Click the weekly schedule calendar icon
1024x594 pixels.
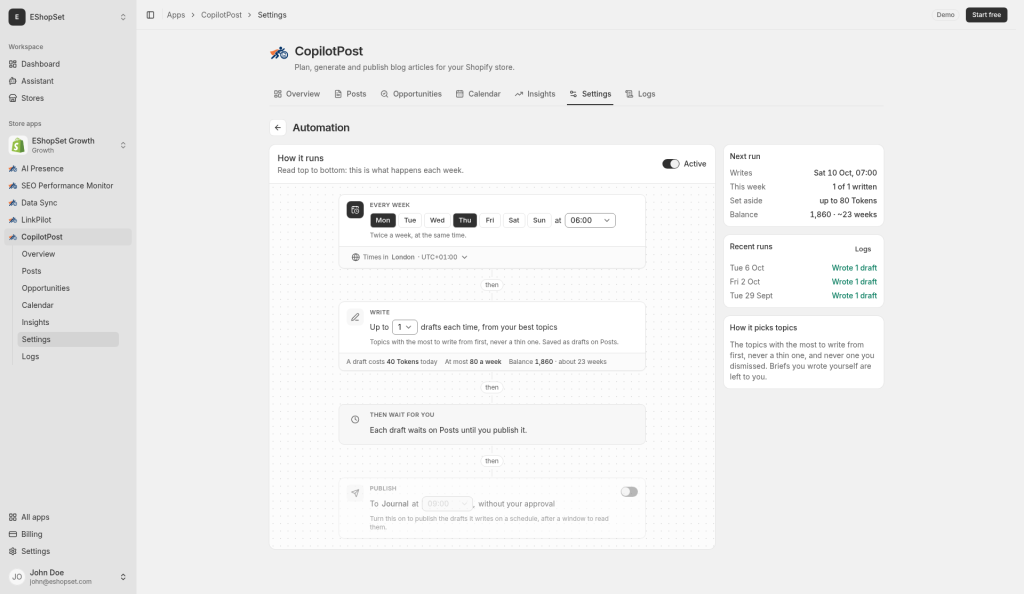tap(355, 210)
